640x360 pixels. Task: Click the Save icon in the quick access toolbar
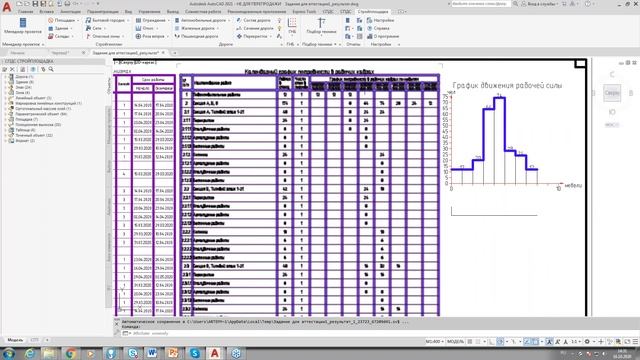coord(35,4)
